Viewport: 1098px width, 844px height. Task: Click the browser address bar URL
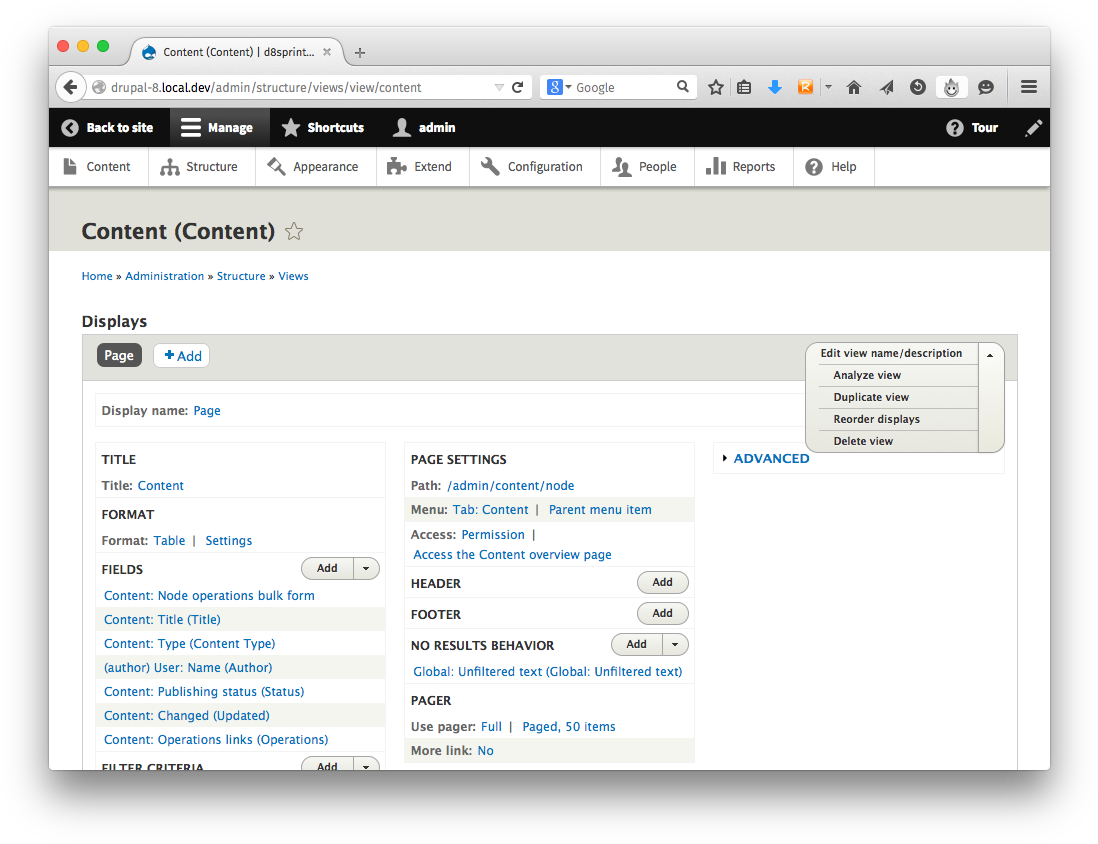(266, 88)
